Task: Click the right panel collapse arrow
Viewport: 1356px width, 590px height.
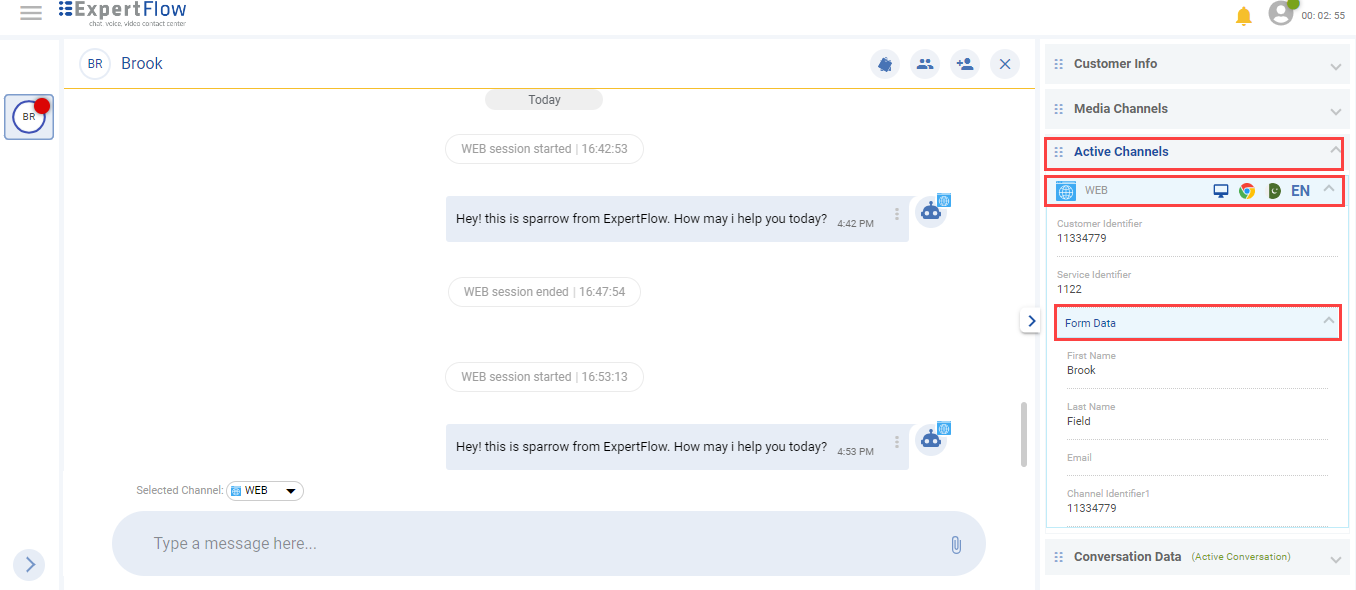Action: 1031,320
